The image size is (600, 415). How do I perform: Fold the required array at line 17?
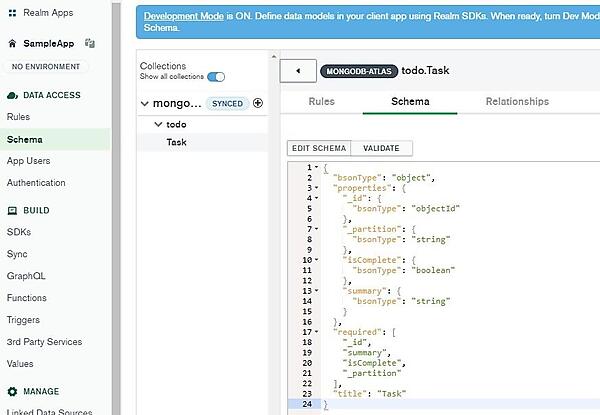coord(316,330)
